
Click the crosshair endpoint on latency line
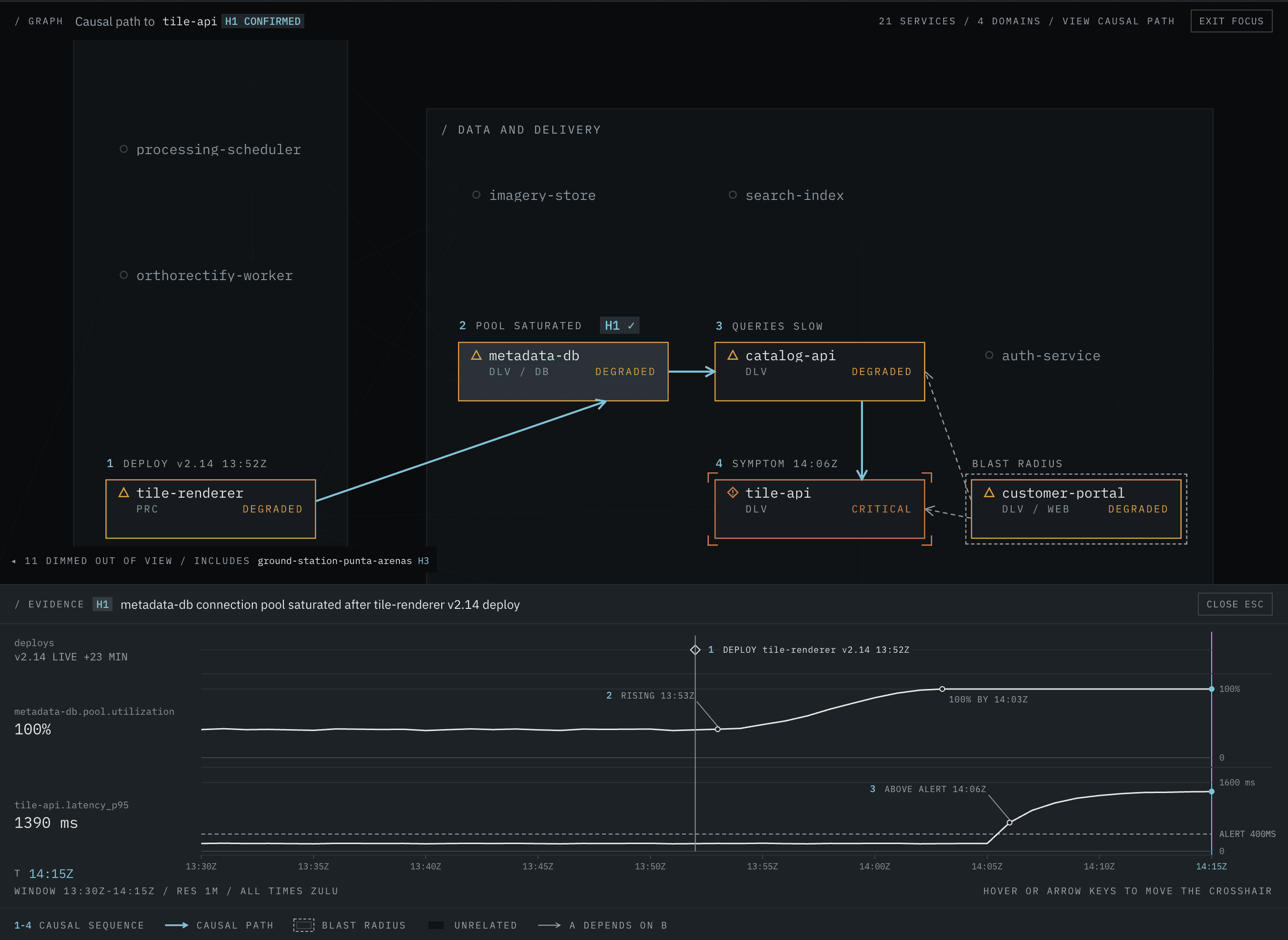click(1212, 792)
